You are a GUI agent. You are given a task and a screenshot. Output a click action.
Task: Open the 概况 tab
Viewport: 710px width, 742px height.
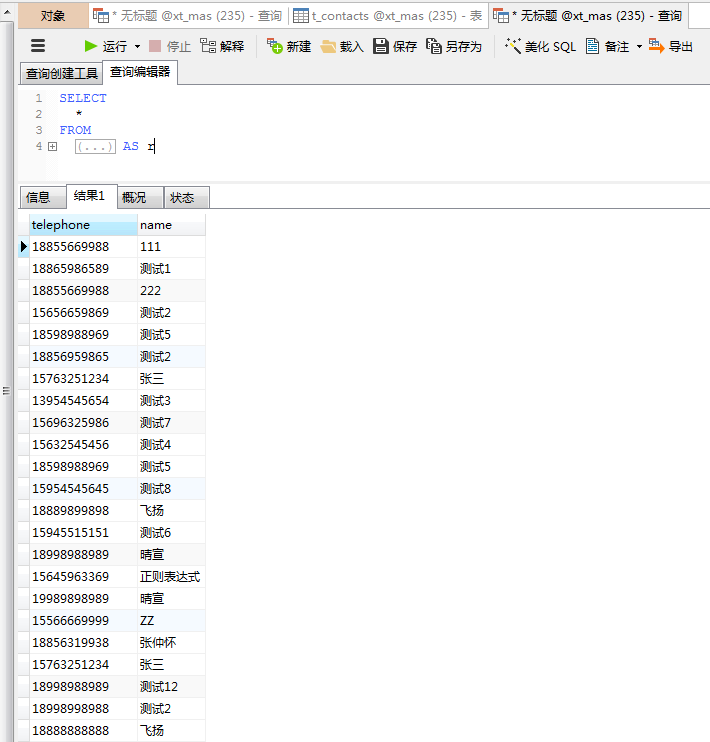[x=140, y=197]
